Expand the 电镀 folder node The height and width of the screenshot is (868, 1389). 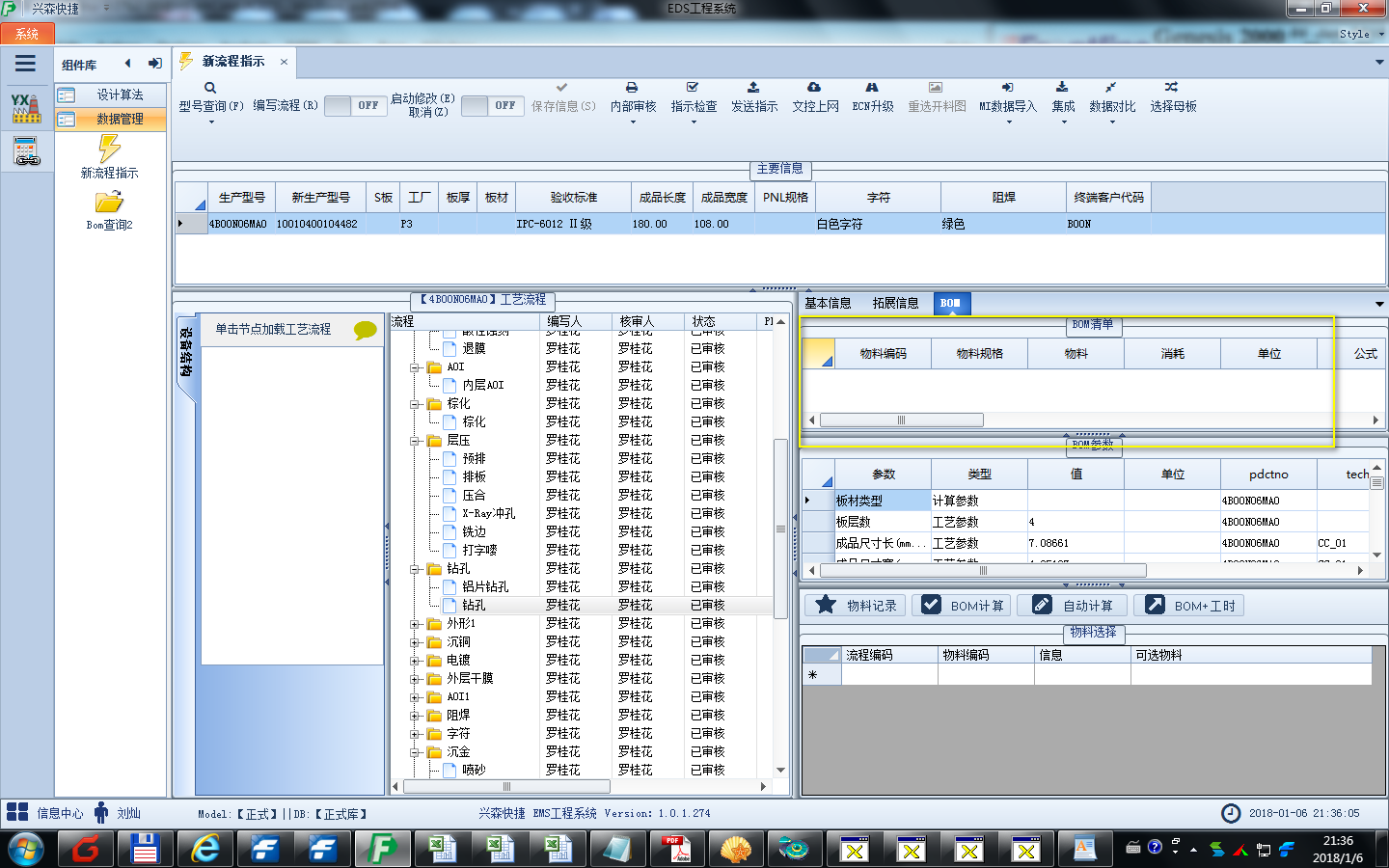415,661
